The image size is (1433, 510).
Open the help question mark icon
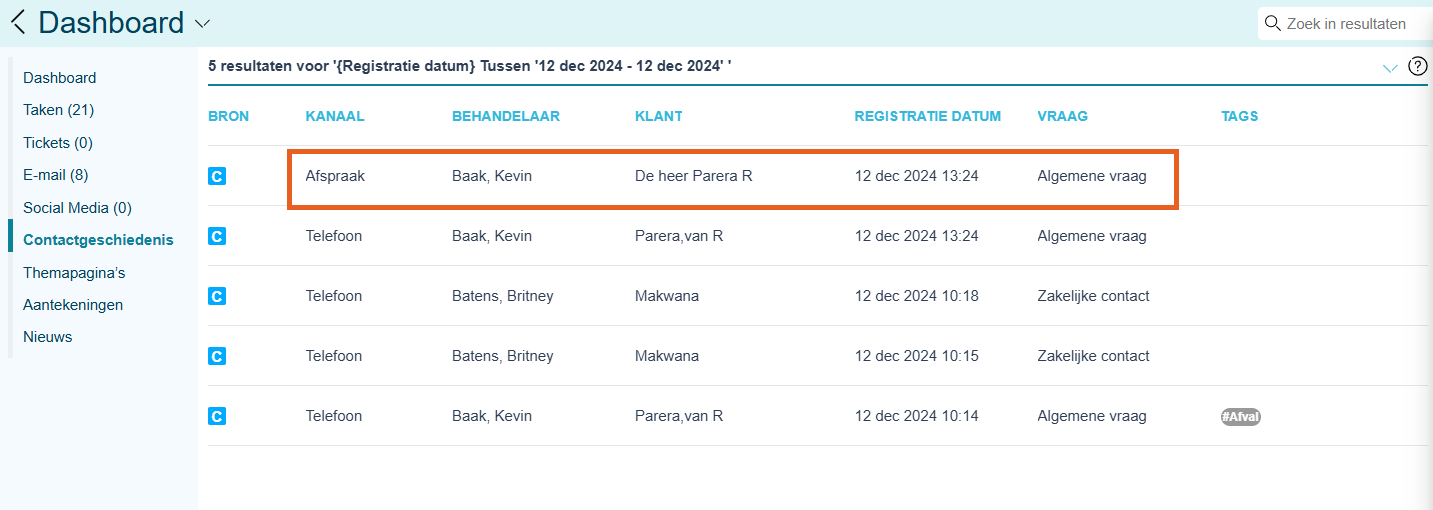1417,67
